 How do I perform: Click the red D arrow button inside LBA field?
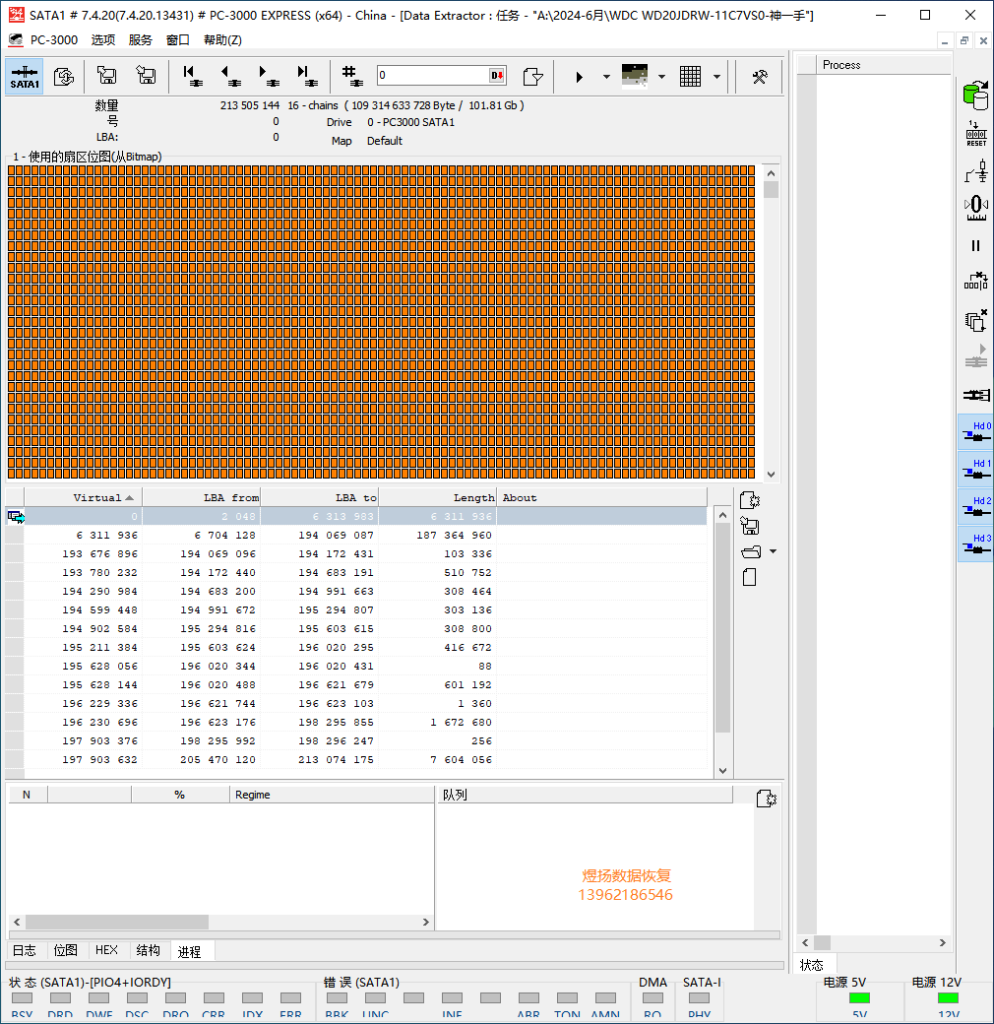point(497,75)
